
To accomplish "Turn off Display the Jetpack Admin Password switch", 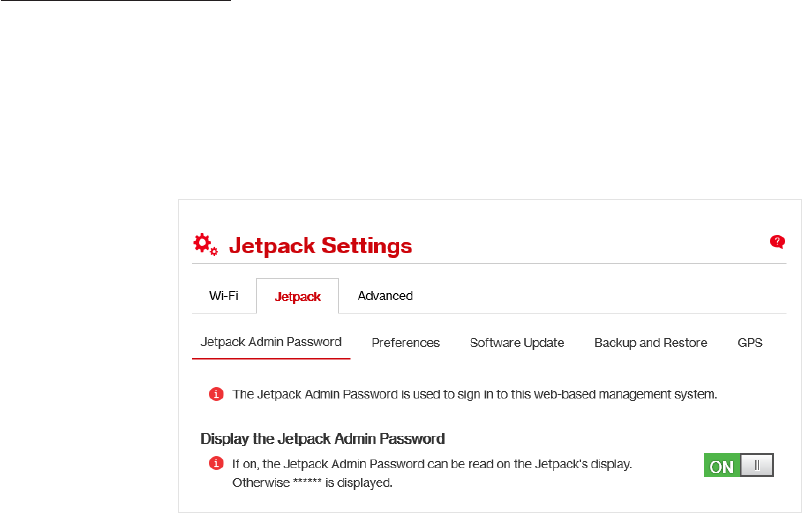I will tap(739, 465).
